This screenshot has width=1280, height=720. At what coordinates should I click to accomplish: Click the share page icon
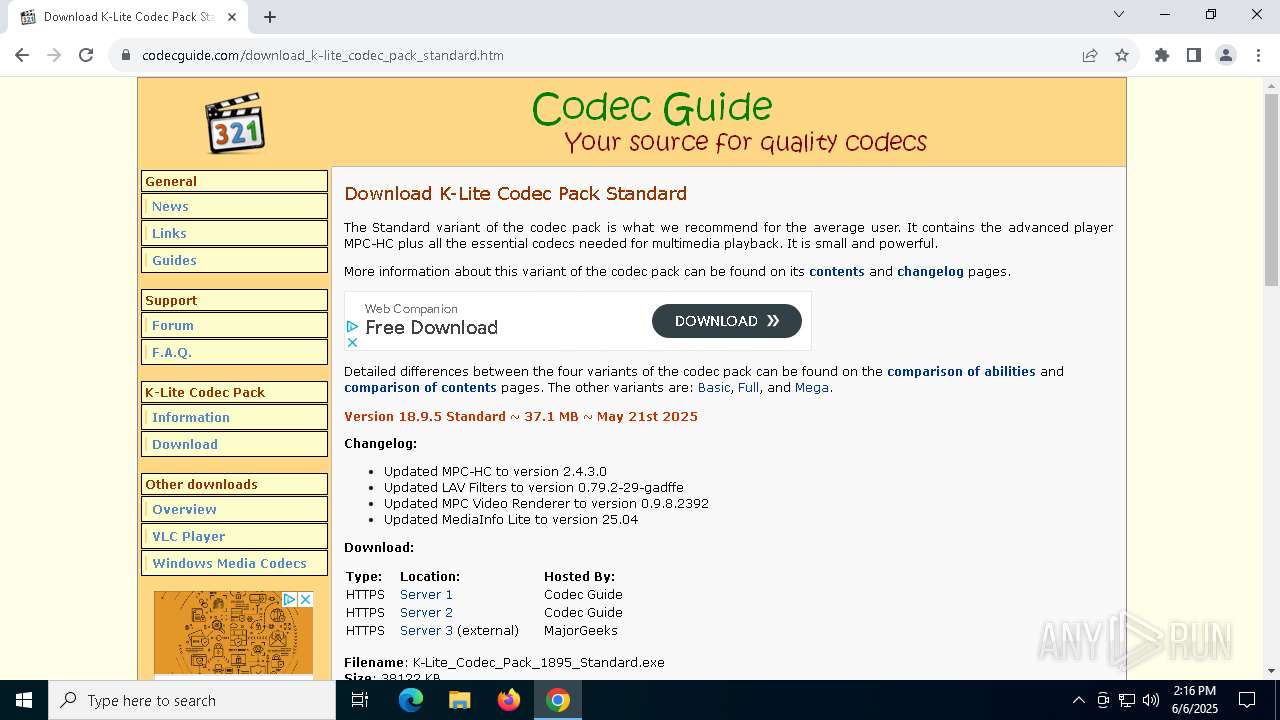(1090, 55)
